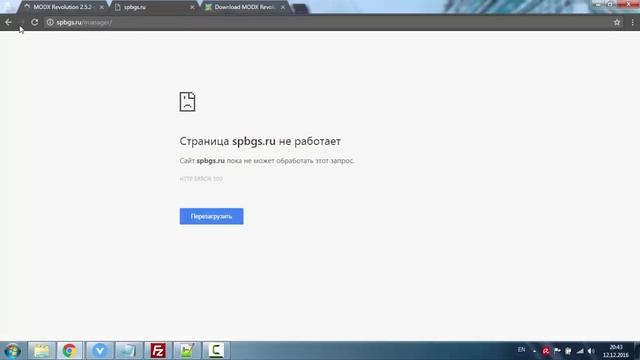
Task: Go back using browser back arrow
Action: point(8,22)
